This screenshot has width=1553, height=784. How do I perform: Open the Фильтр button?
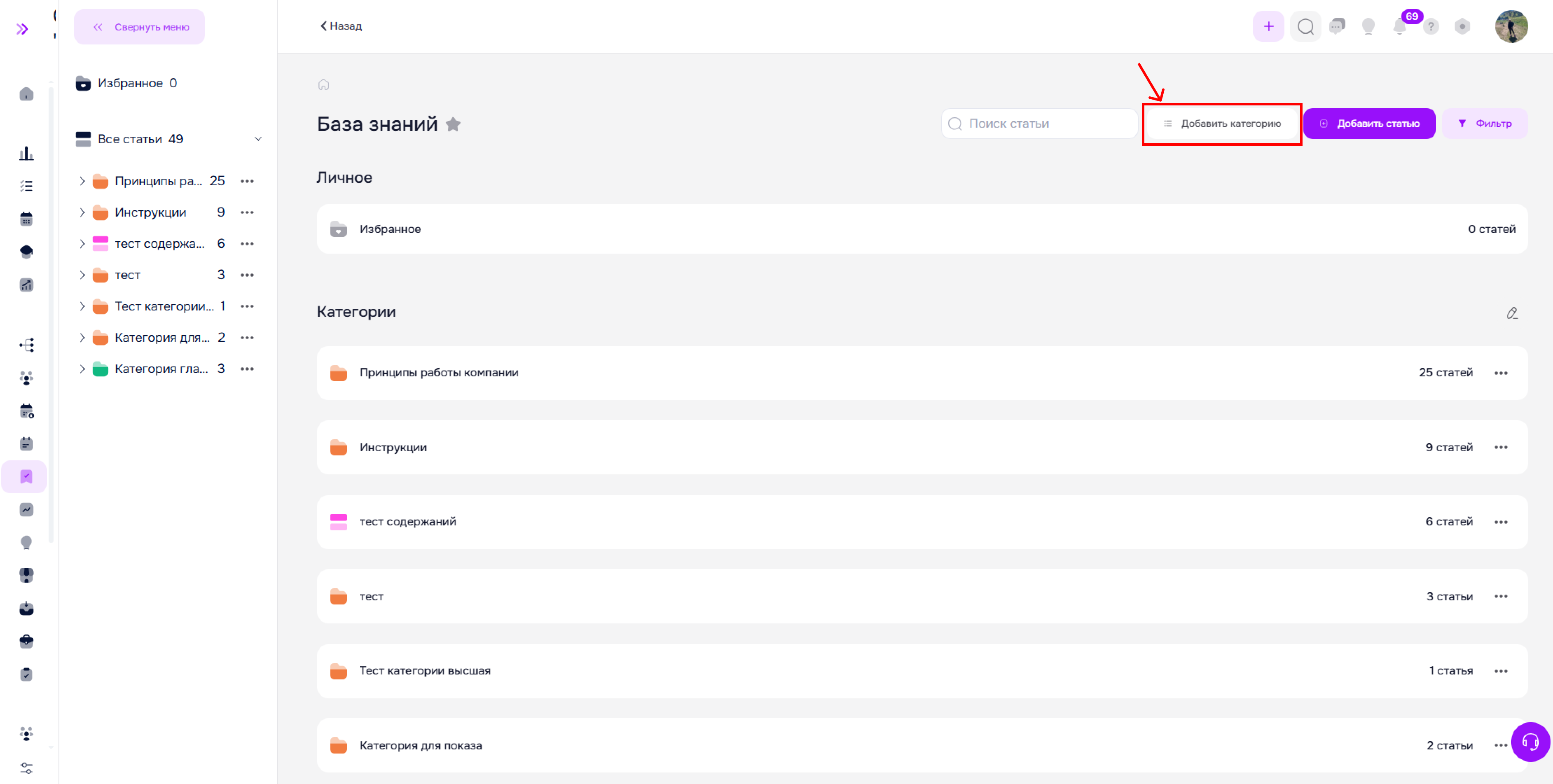click(1485, 124)
